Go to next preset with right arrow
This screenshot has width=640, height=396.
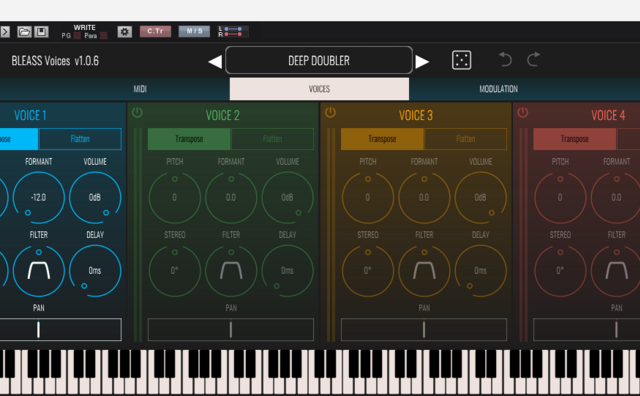click(x=422, y=62)
